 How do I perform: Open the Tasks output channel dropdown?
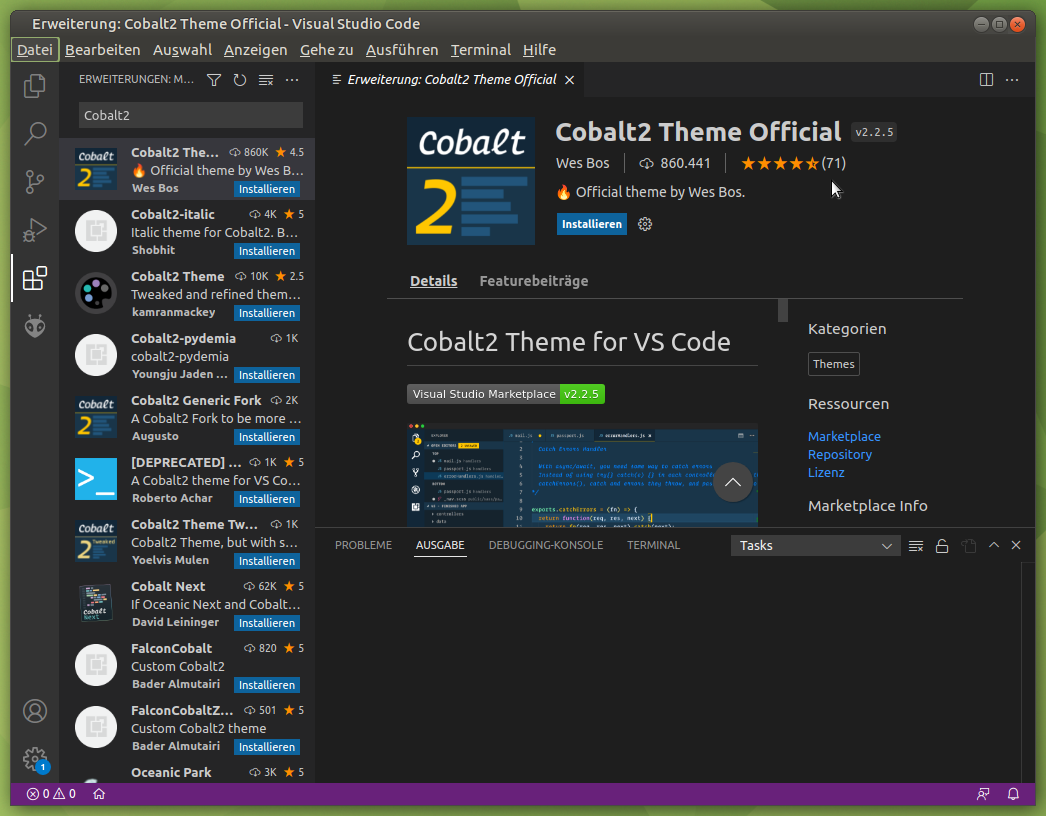click(815, 546)
